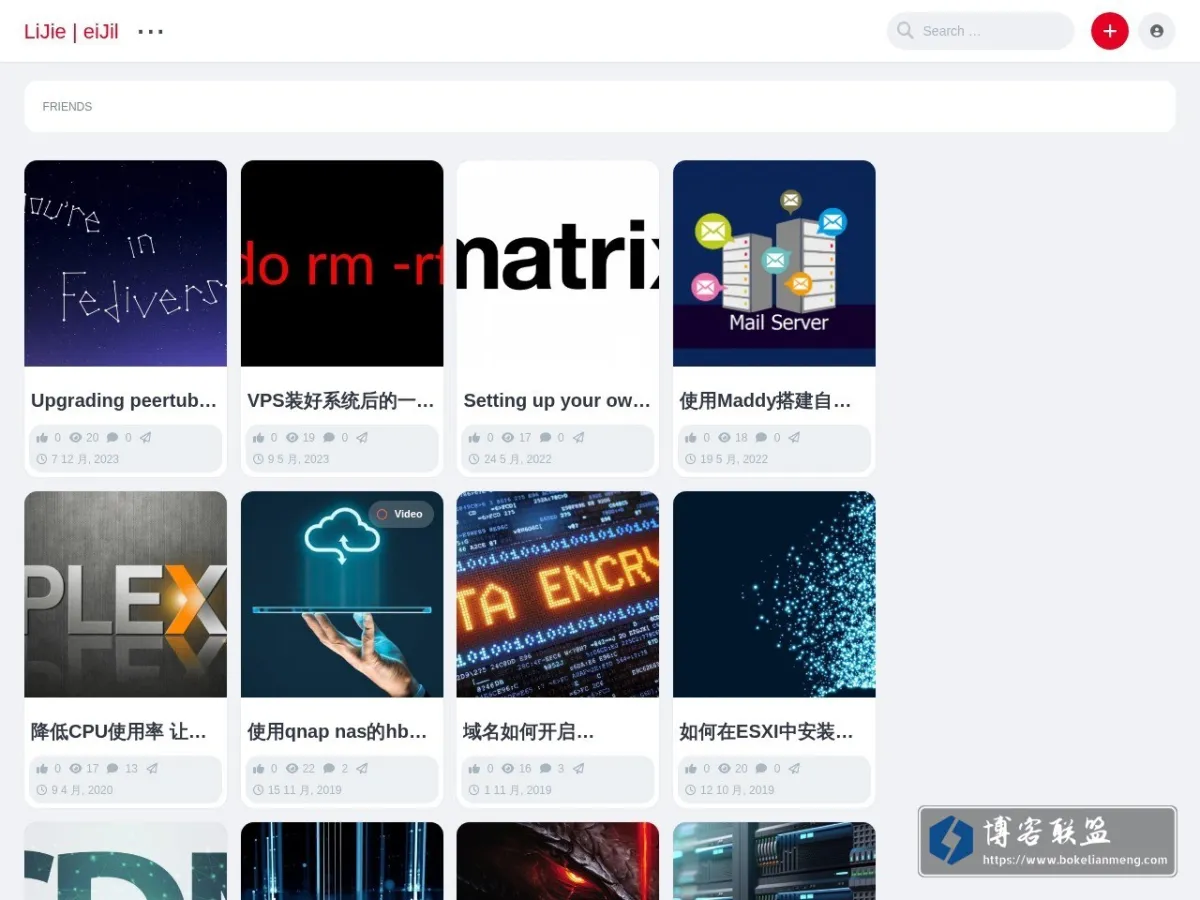This screenshot has width=1200, height=900.
Task: Click the red plus add button
Action: coord(1109,31)
